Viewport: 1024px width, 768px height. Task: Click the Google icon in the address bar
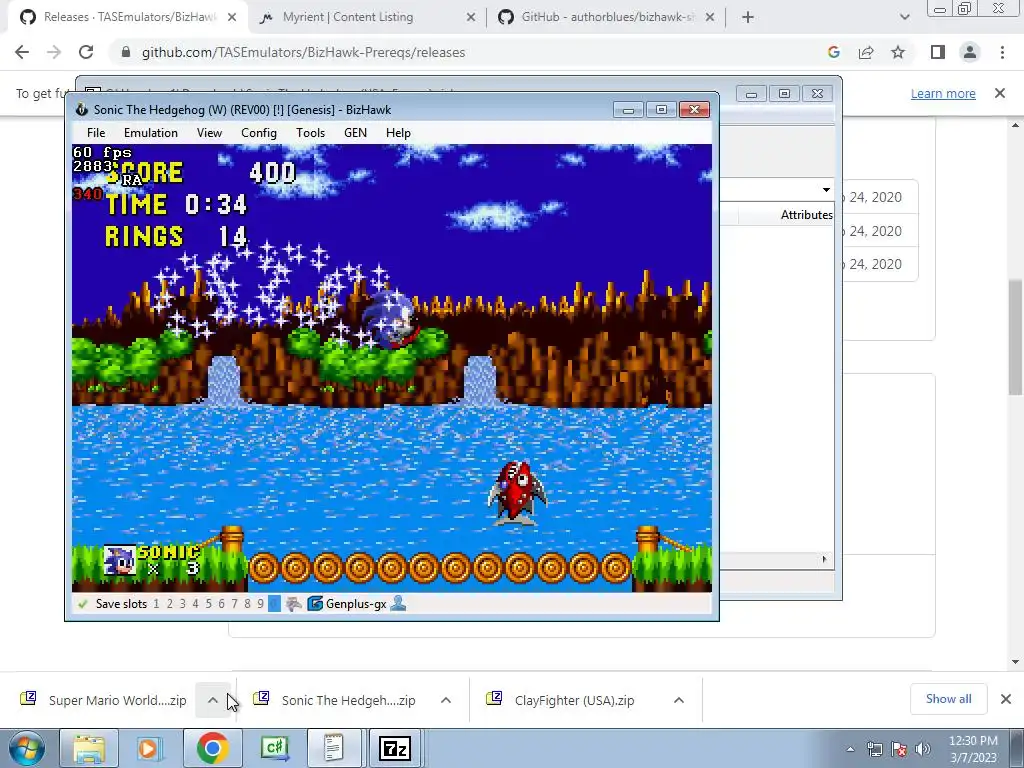[834, 52]
